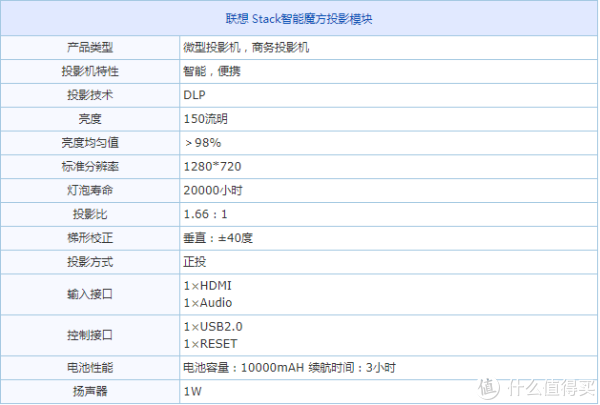
Task: Click the value ＞98%
Action: tap(203, 143)
